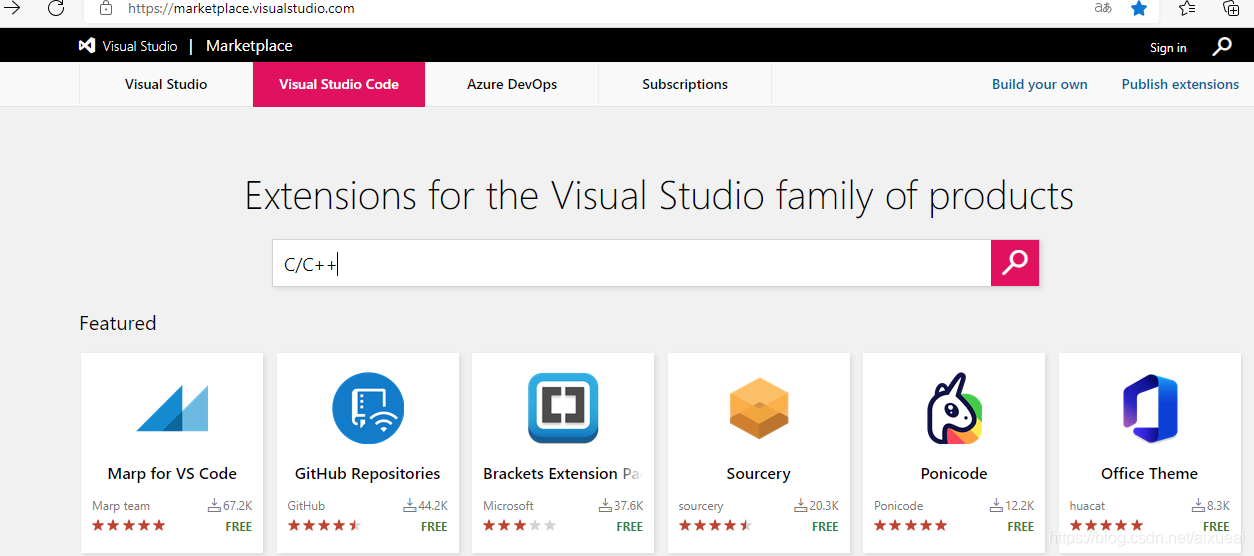1254x556 pixels.
Task: Click FREE label on Brackets card
Action: (630, 526)
